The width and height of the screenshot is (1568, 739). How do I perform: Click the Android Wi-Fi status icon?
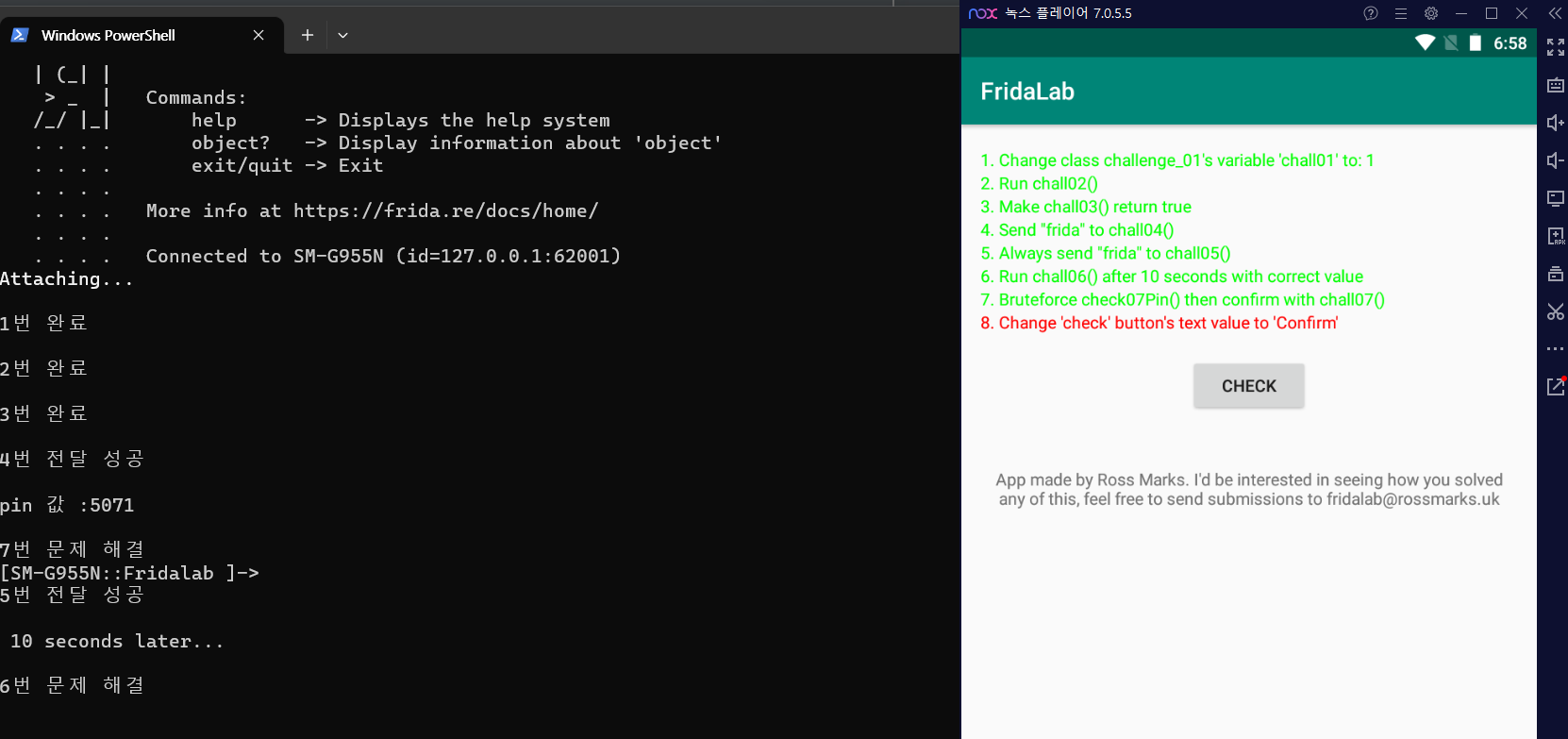[1425, 42]
